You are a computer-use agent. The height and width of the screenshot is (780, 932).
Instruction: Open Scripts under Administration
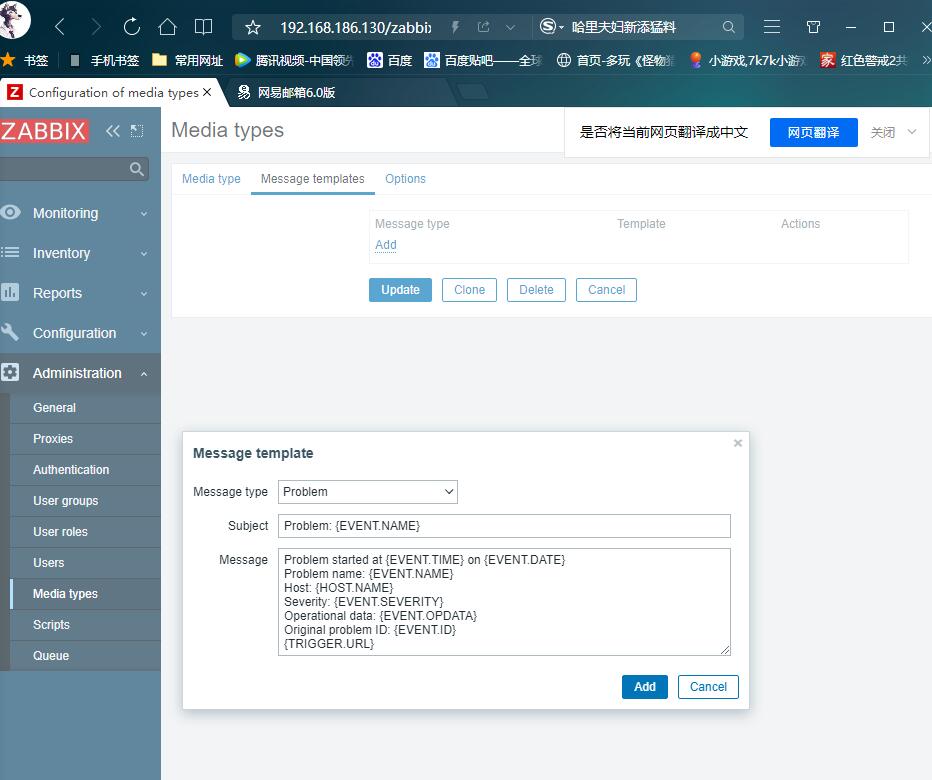click(85, 625)
